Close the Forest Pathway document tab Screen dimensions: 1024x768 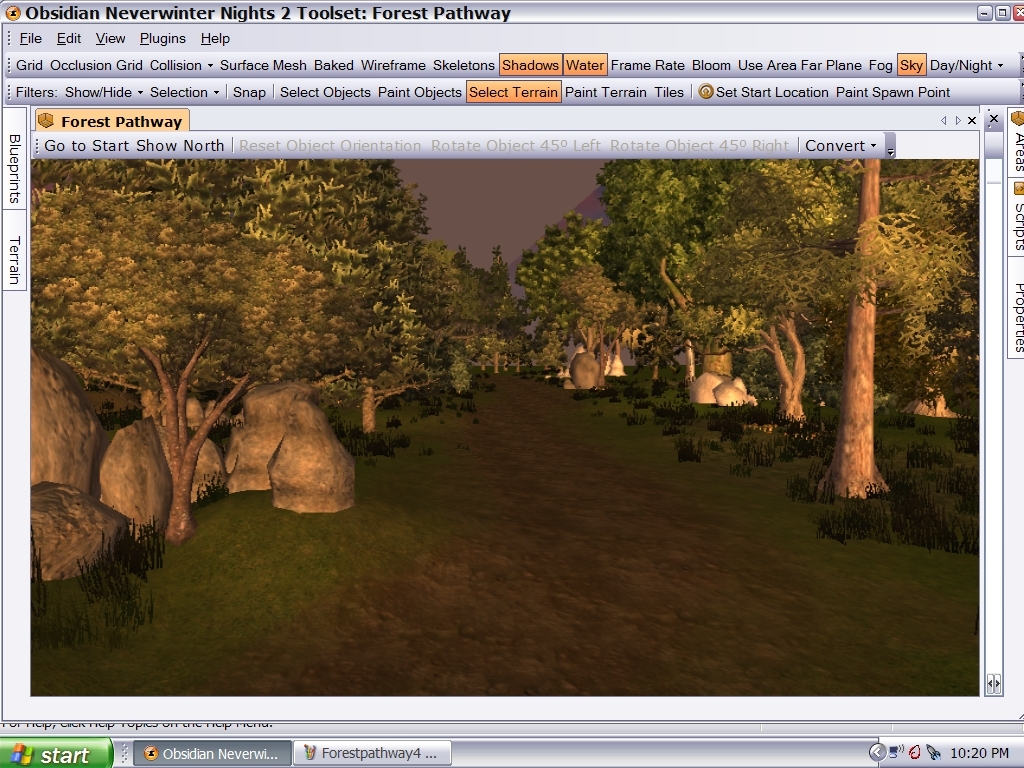972,120
